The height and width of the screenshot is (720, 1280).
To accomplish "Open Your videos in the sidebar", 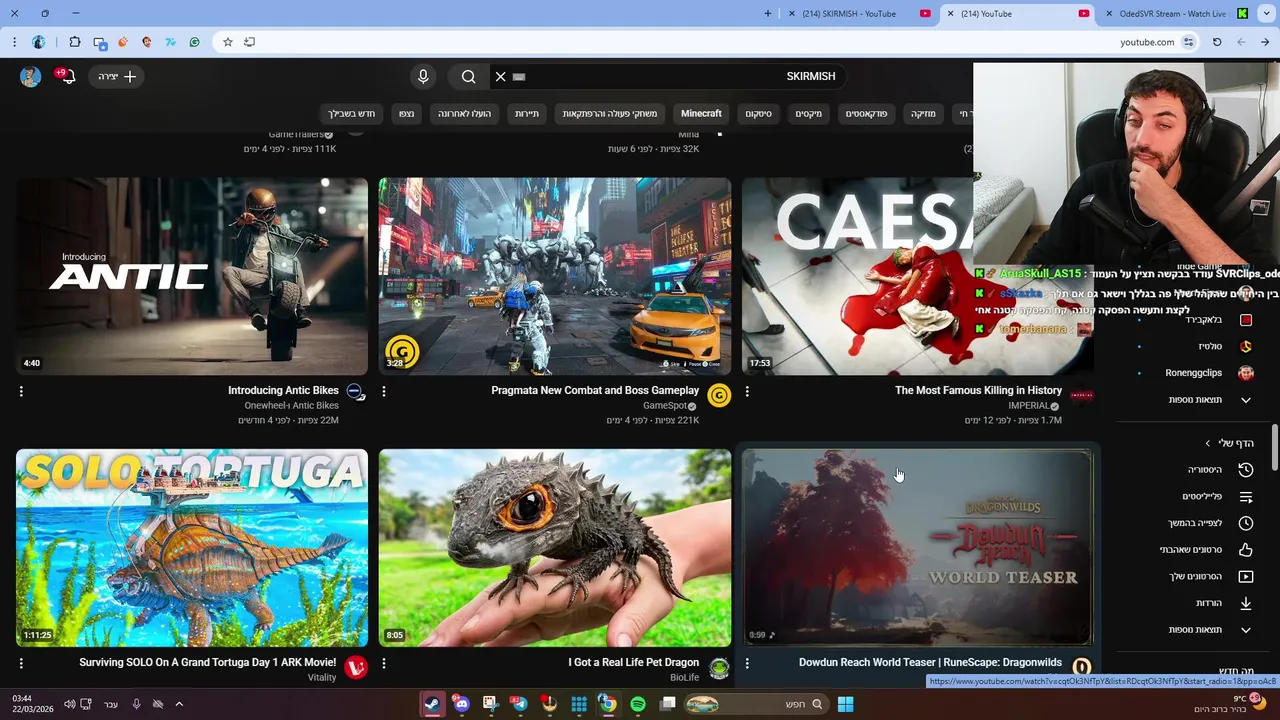I will pyautogui.click(x=1211, y=577).
